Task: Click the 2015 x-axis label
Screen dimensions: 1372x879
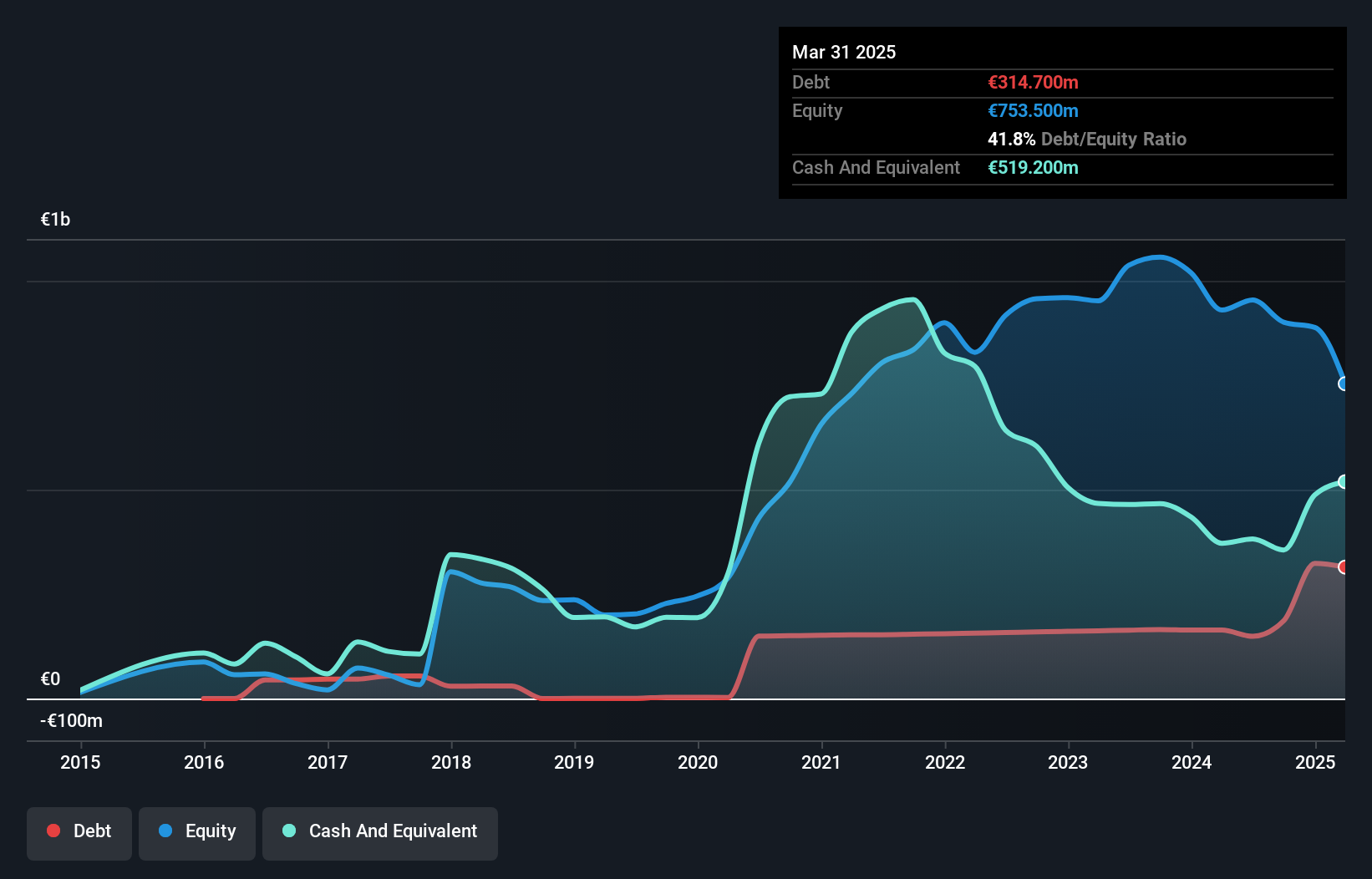Action: coord(80,762)
